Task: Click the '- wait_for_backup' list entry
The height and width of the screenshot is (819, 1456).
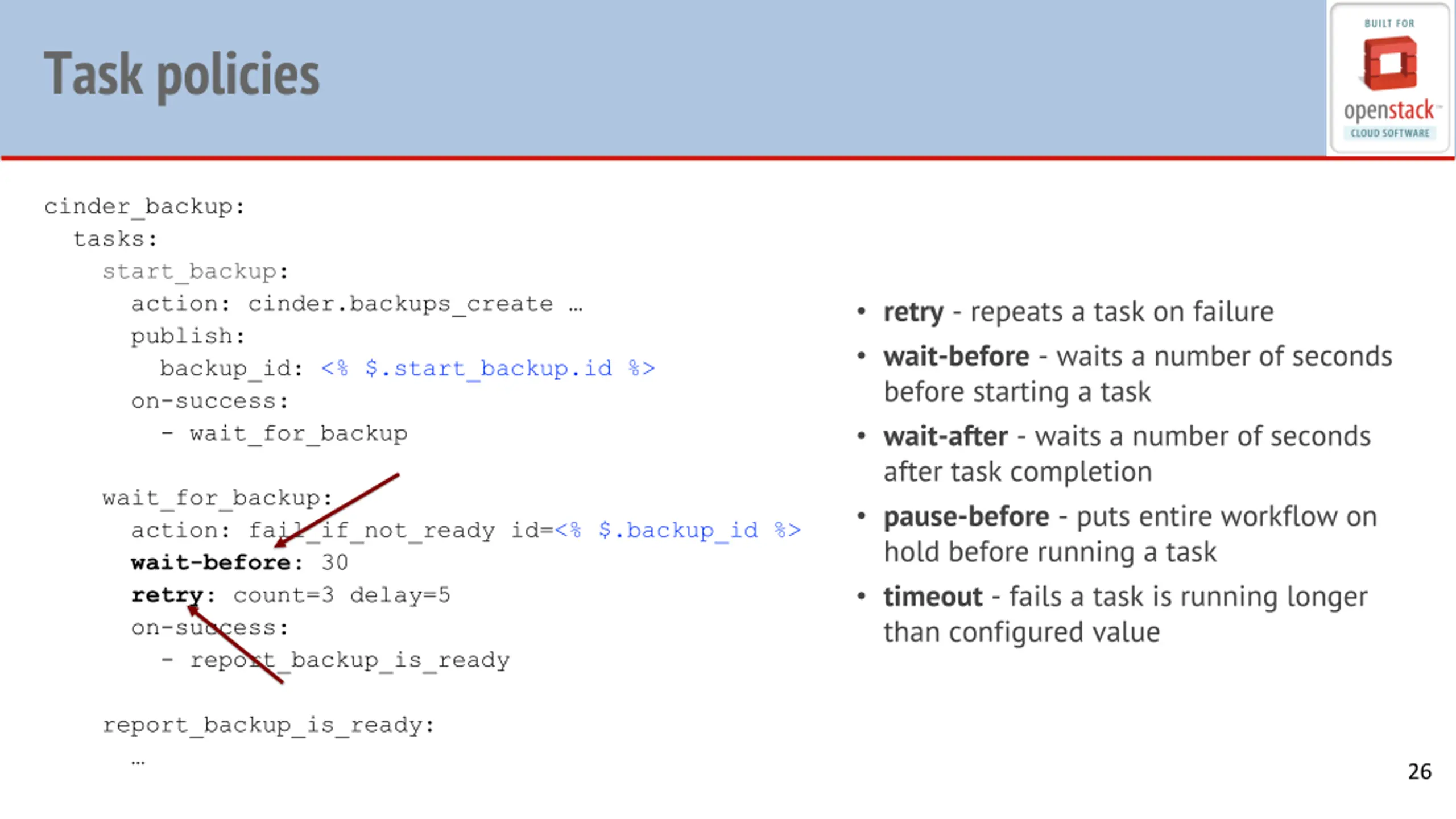Action: click(284, 434)
